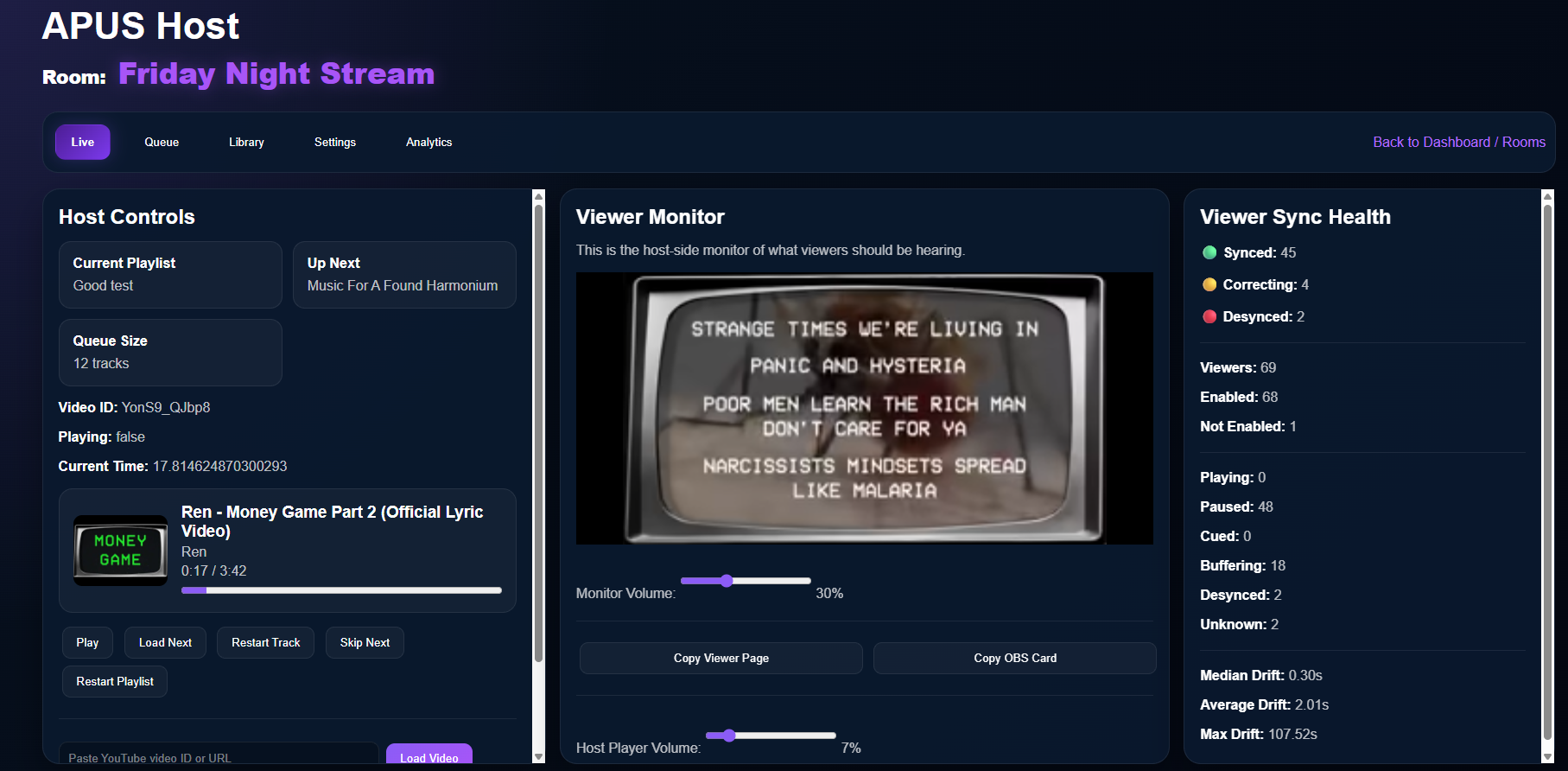Click the Load Video button
This screenshot has width=1568, height=771.
429,755
